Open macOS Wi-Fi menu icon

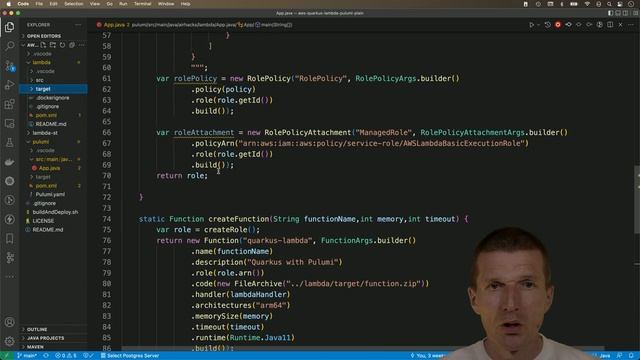[x=587, y=4]
